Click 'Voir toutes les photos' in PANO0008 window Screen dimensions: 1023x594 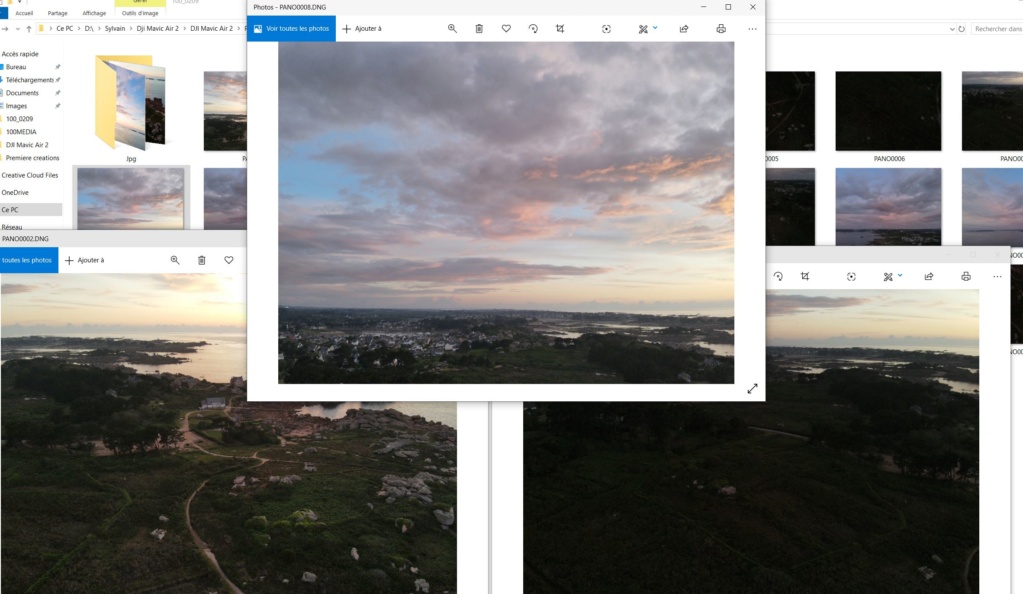click(292, 29)
